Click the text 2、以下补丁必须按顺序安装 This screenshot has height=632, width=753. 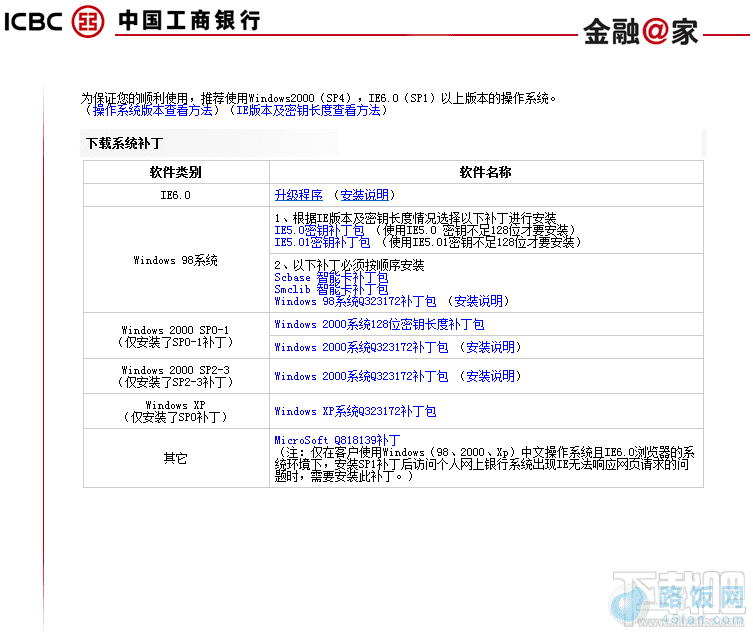tap(349, 266)
